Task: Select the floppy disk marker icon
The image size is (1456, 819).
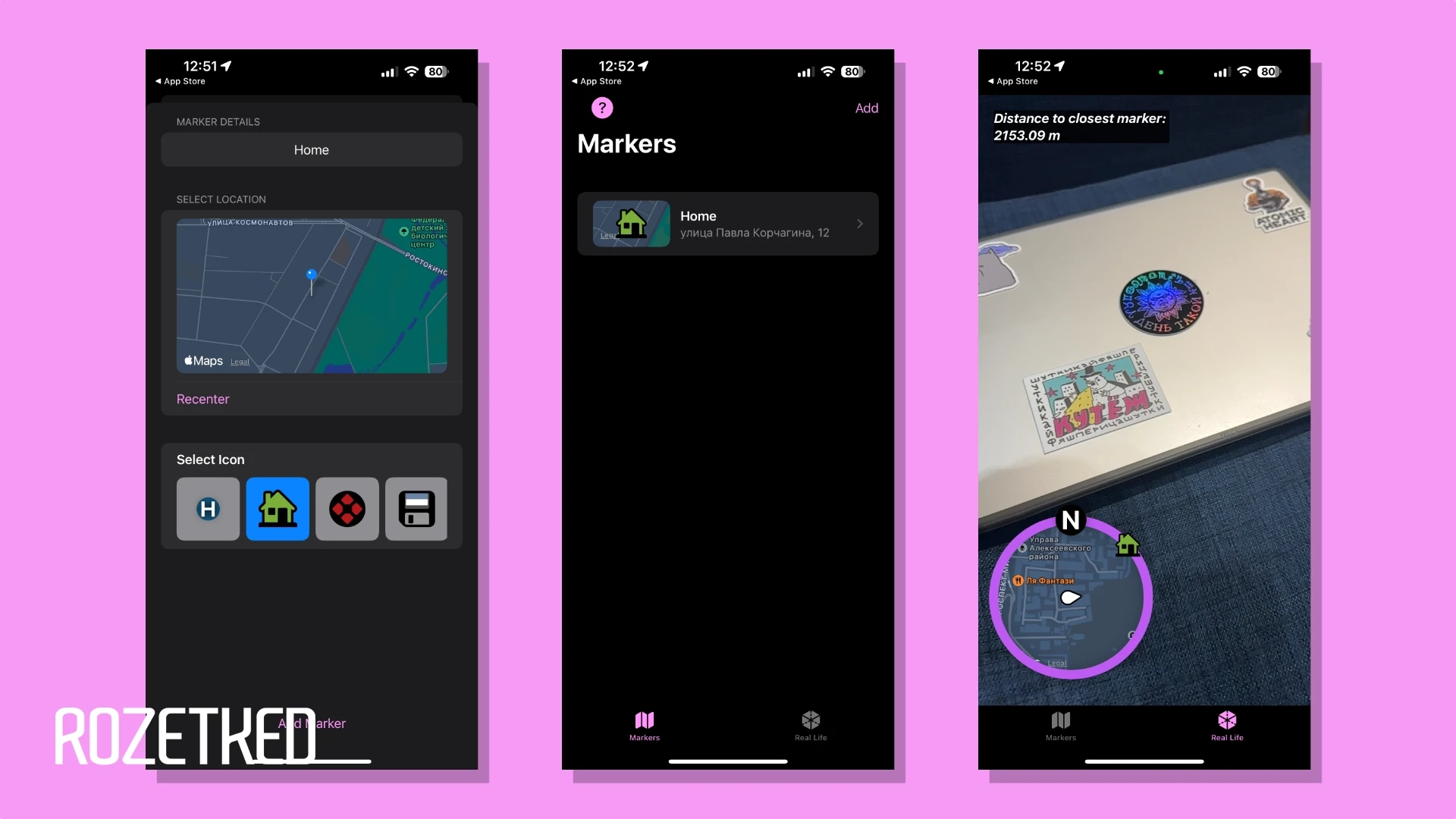Action: click(416, 508)
